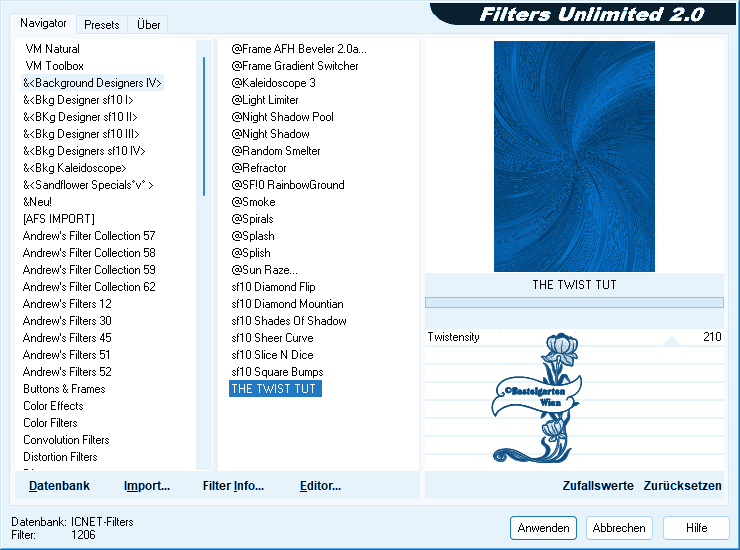Choose @Frame Gradient Switcher filter

tap(294, 66)
